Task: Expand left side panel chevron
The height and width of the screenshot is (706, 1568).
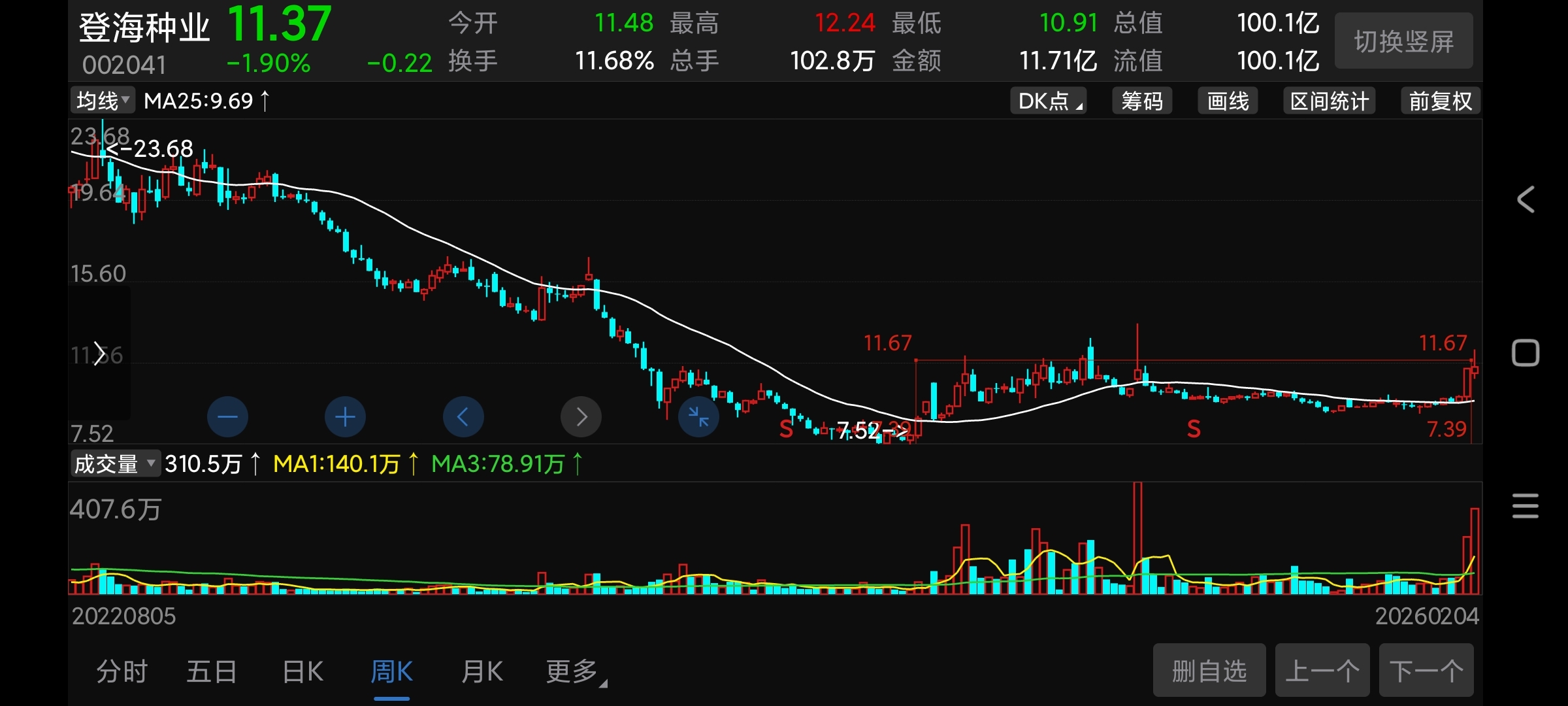Action: [x=99, y=354]
